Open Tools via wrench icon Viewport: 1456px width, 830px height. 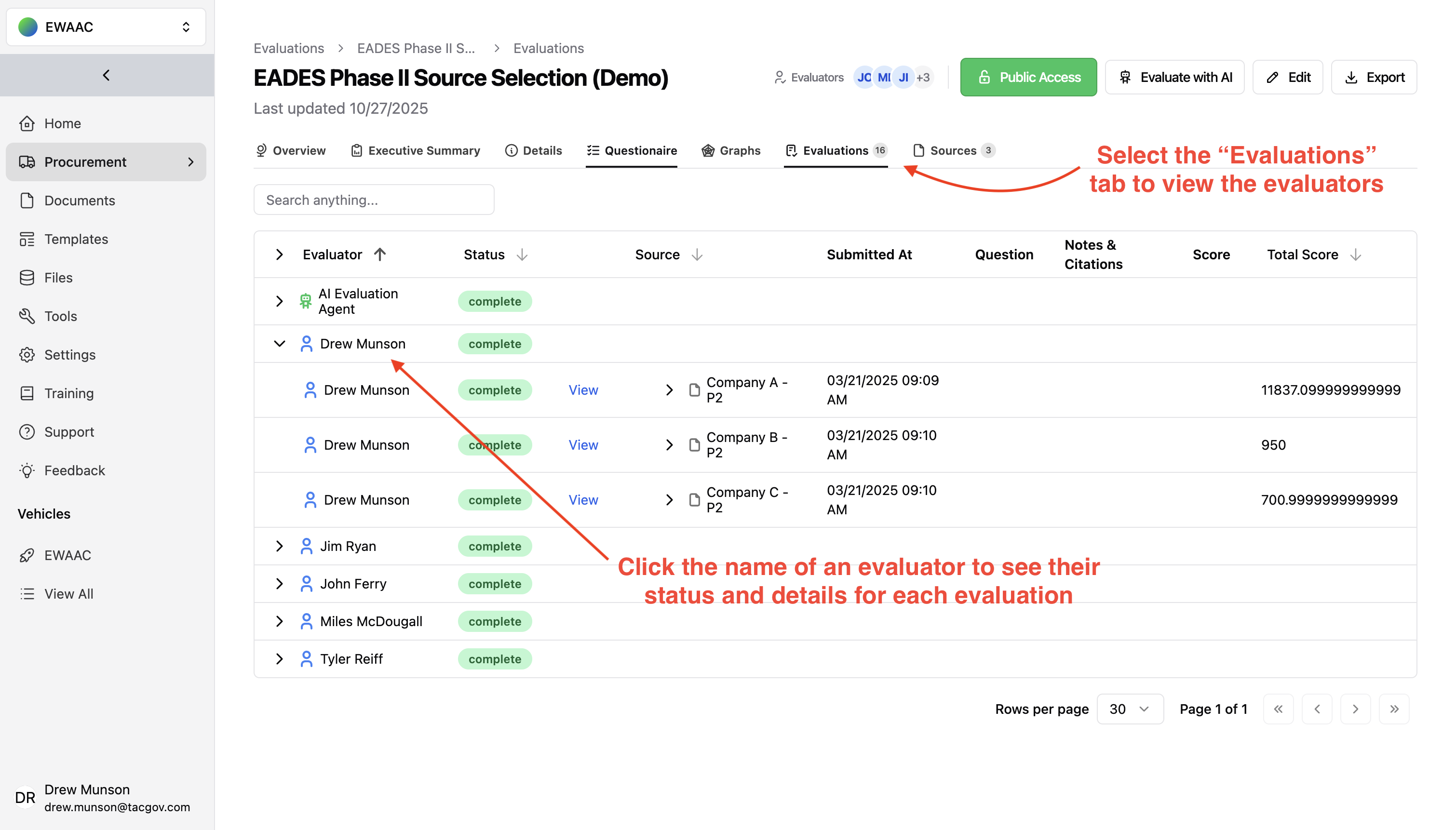[x=27, y=316]
